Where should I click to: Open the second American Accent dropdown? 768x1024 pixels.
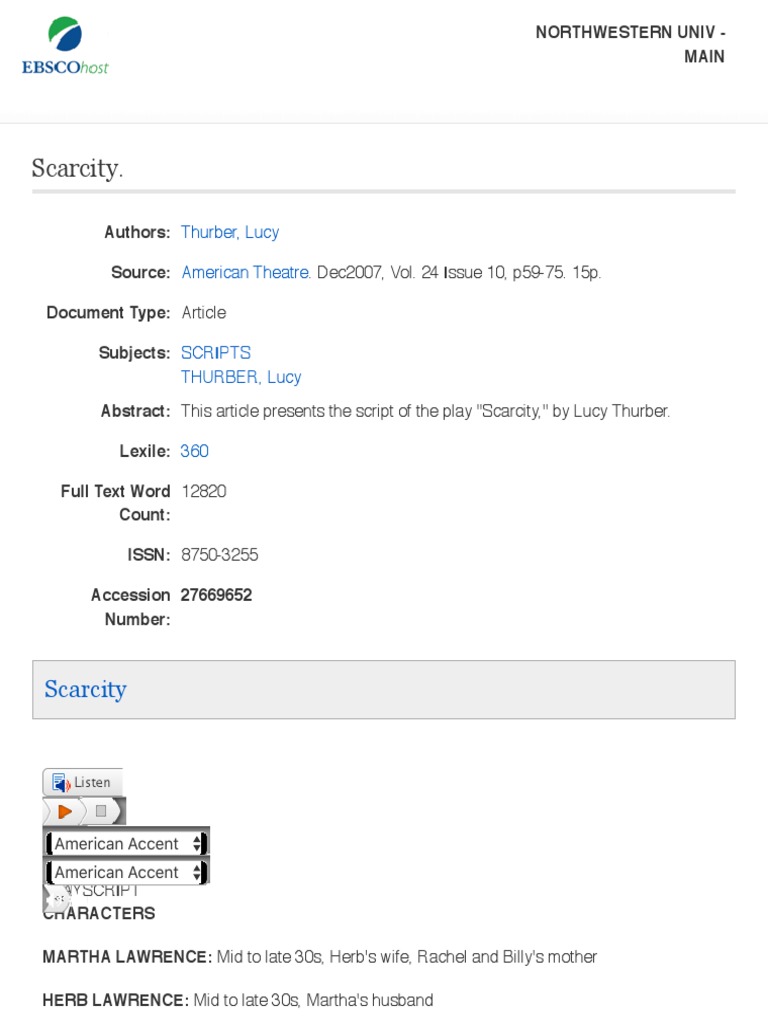(x=127, y=872)
